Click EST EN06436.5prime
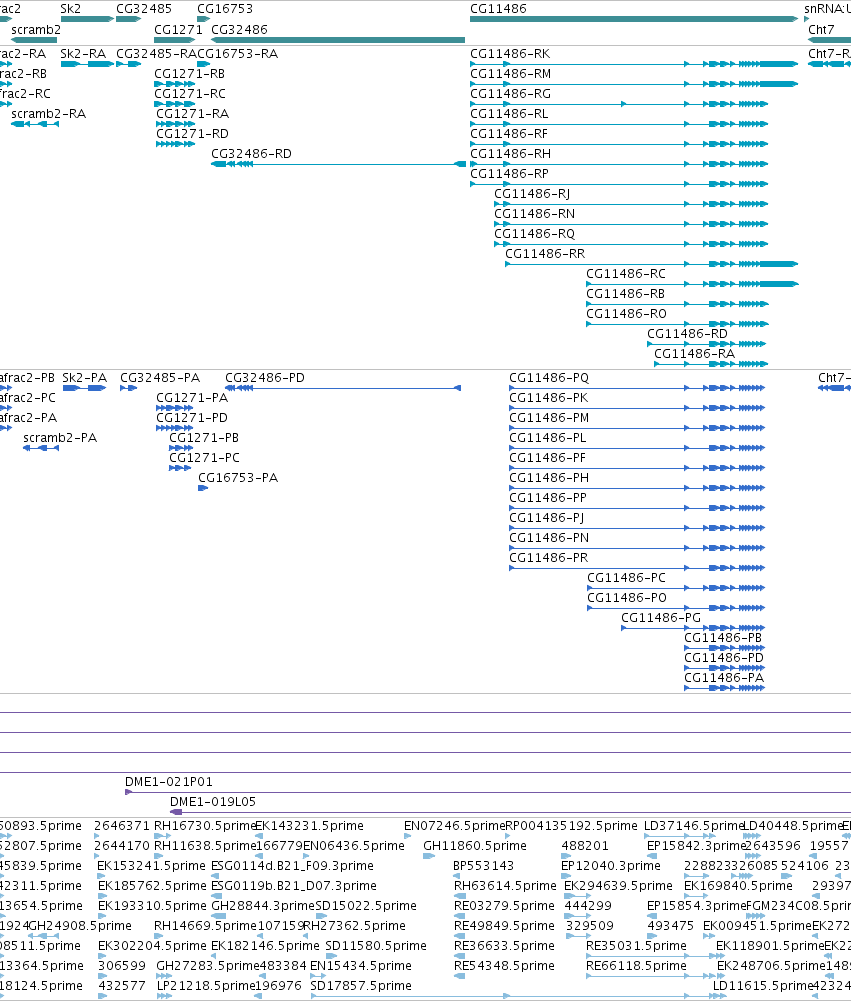 (x=353, y=846)
